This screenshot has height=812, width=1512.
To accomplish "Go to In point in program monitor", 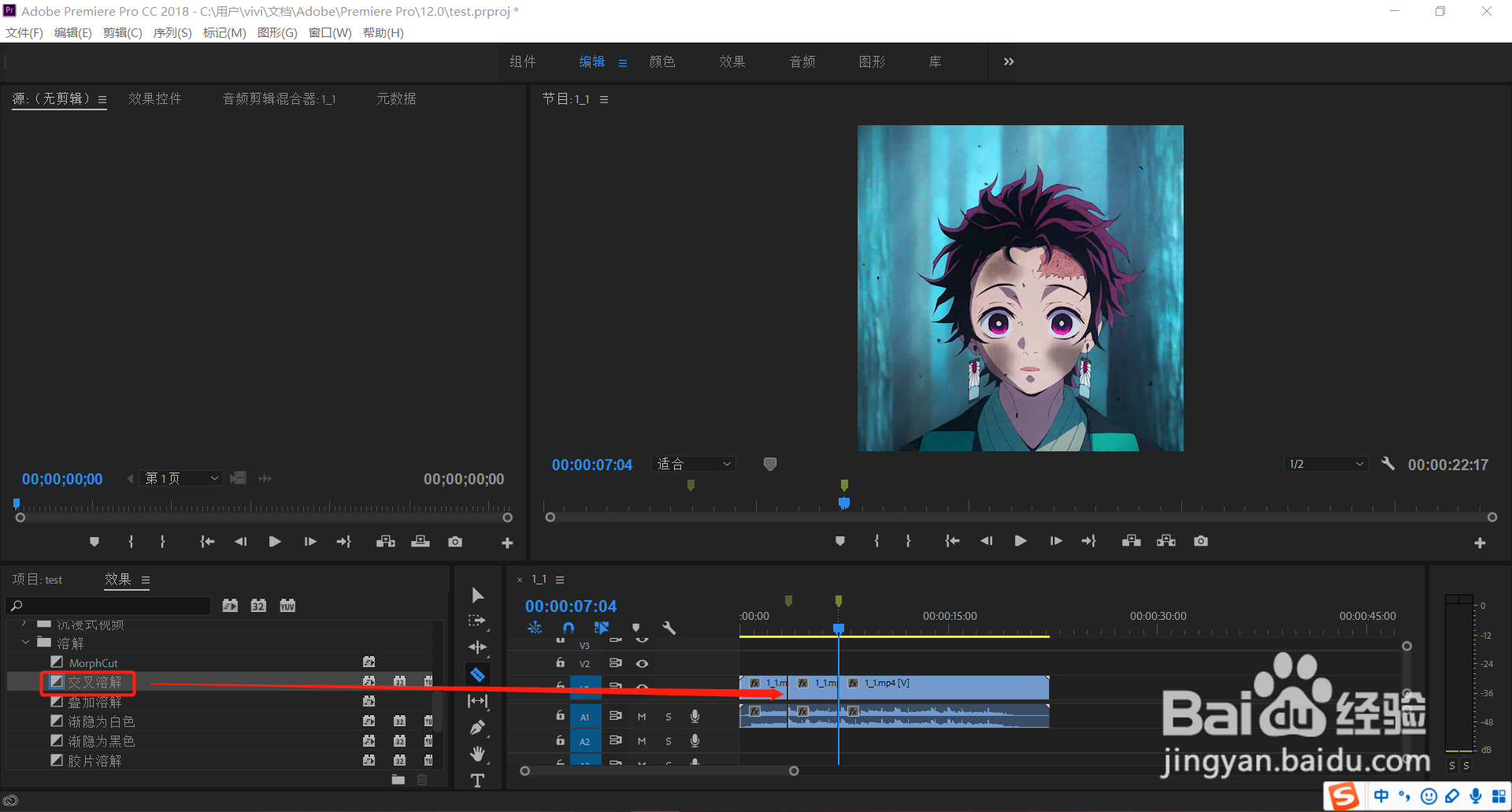I will coord(952,541).
